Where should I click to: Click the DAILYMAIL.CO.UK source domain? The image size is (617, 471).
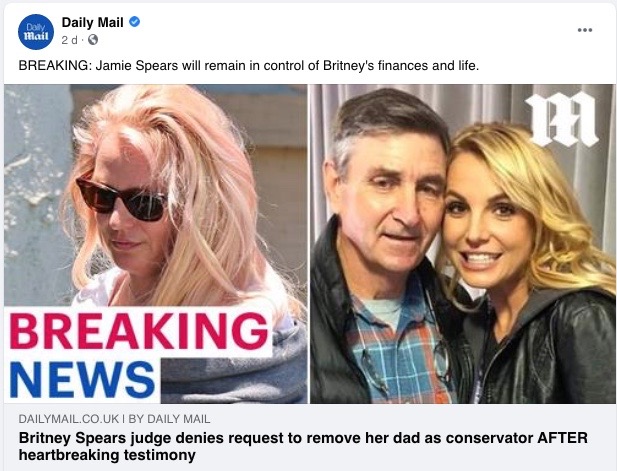68,419
